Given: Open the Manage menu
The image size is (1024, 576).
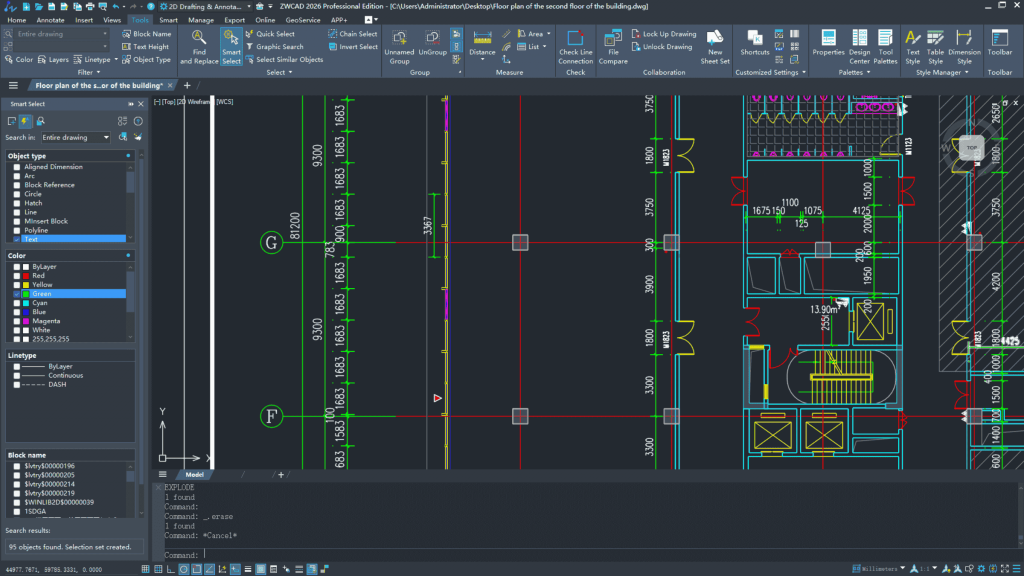Looking at the screenshot, I should click(x=201, y=18).
